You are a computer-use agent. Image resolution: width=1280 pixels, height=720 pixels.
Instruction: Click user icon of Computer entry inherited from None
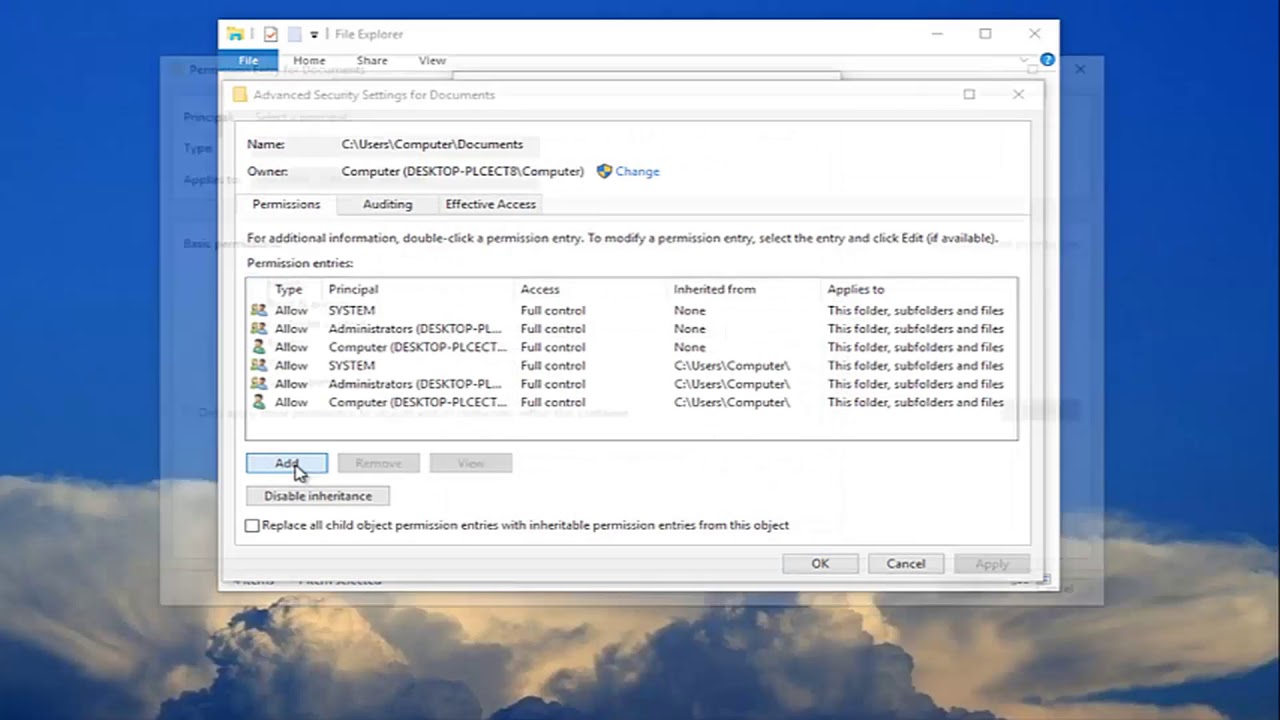tap(259, 347)
